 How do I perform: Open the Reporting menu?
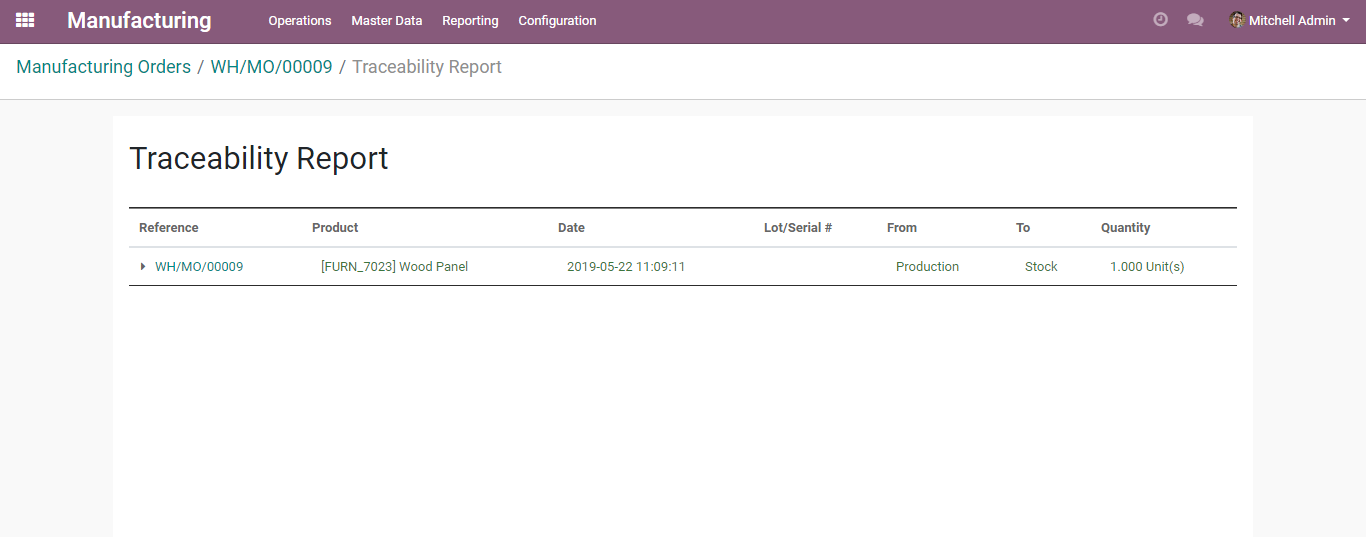pyautogui.click(x=470, y=20)
